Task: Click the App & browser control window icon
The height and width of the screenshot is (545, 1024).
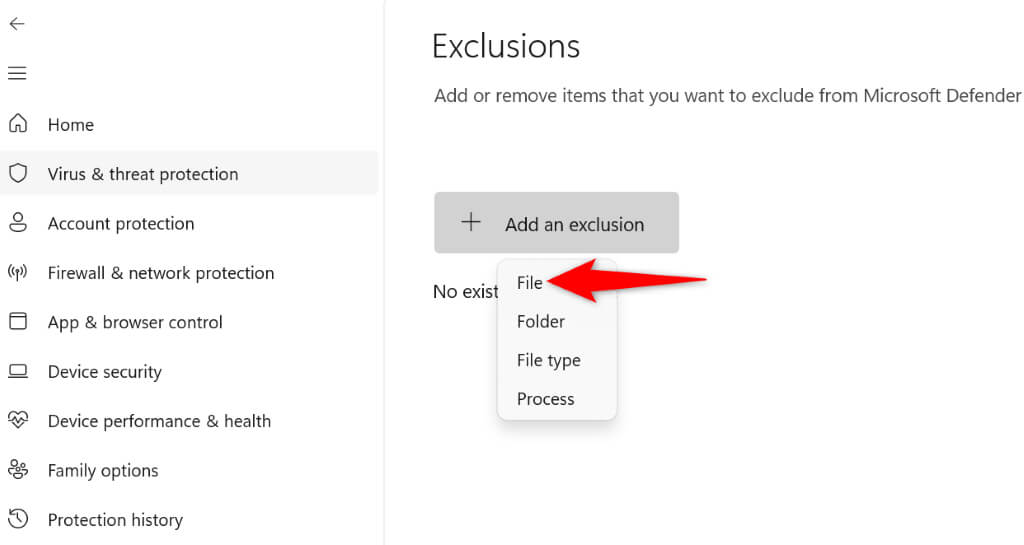Action: coord(17,322)
